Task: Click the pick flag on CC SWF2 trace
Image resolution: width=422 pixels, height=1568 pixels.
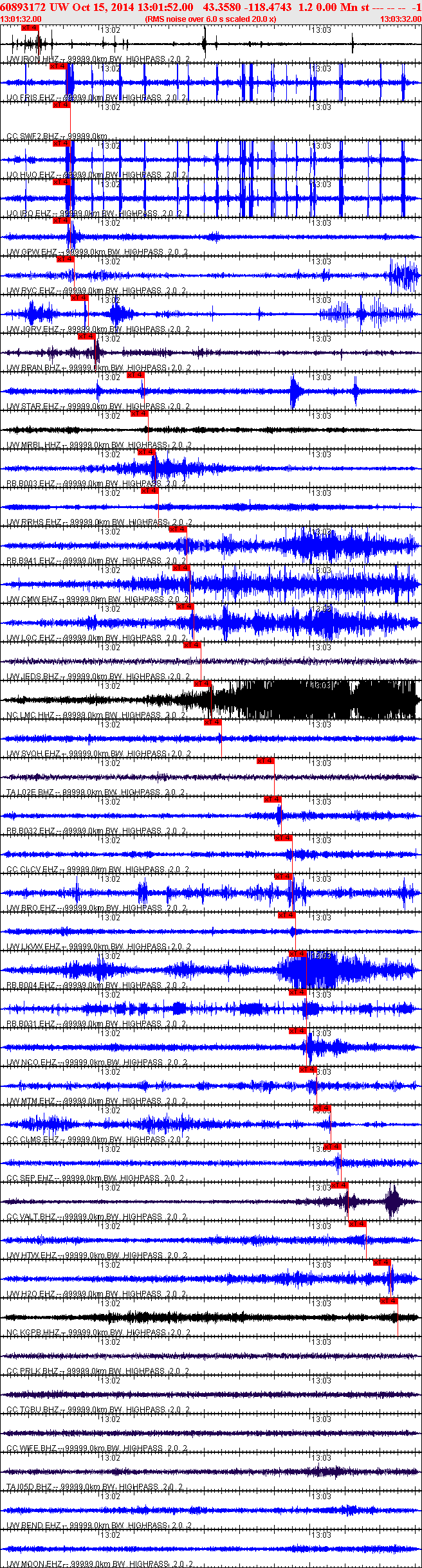Action: tap(61, 105)
